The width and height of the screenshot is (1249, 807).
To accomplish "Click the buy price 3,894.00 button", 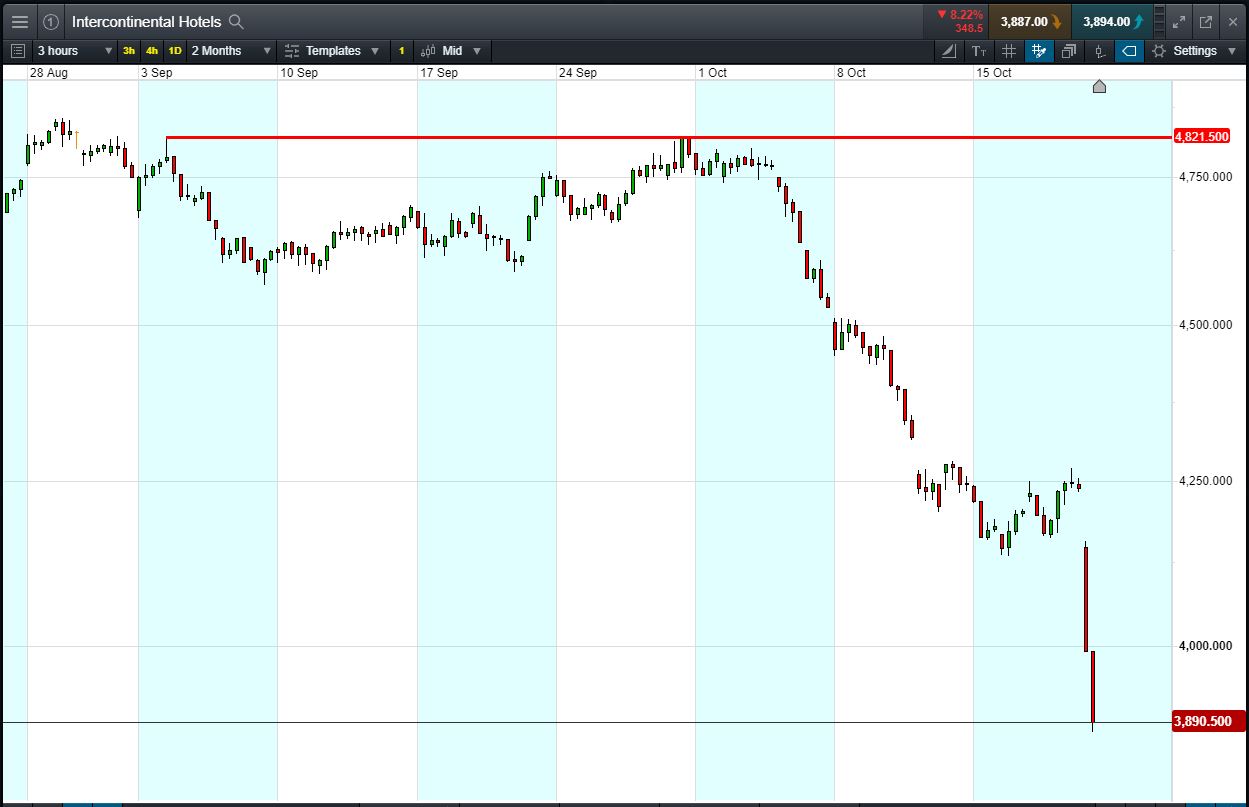I will [1112, 21].
